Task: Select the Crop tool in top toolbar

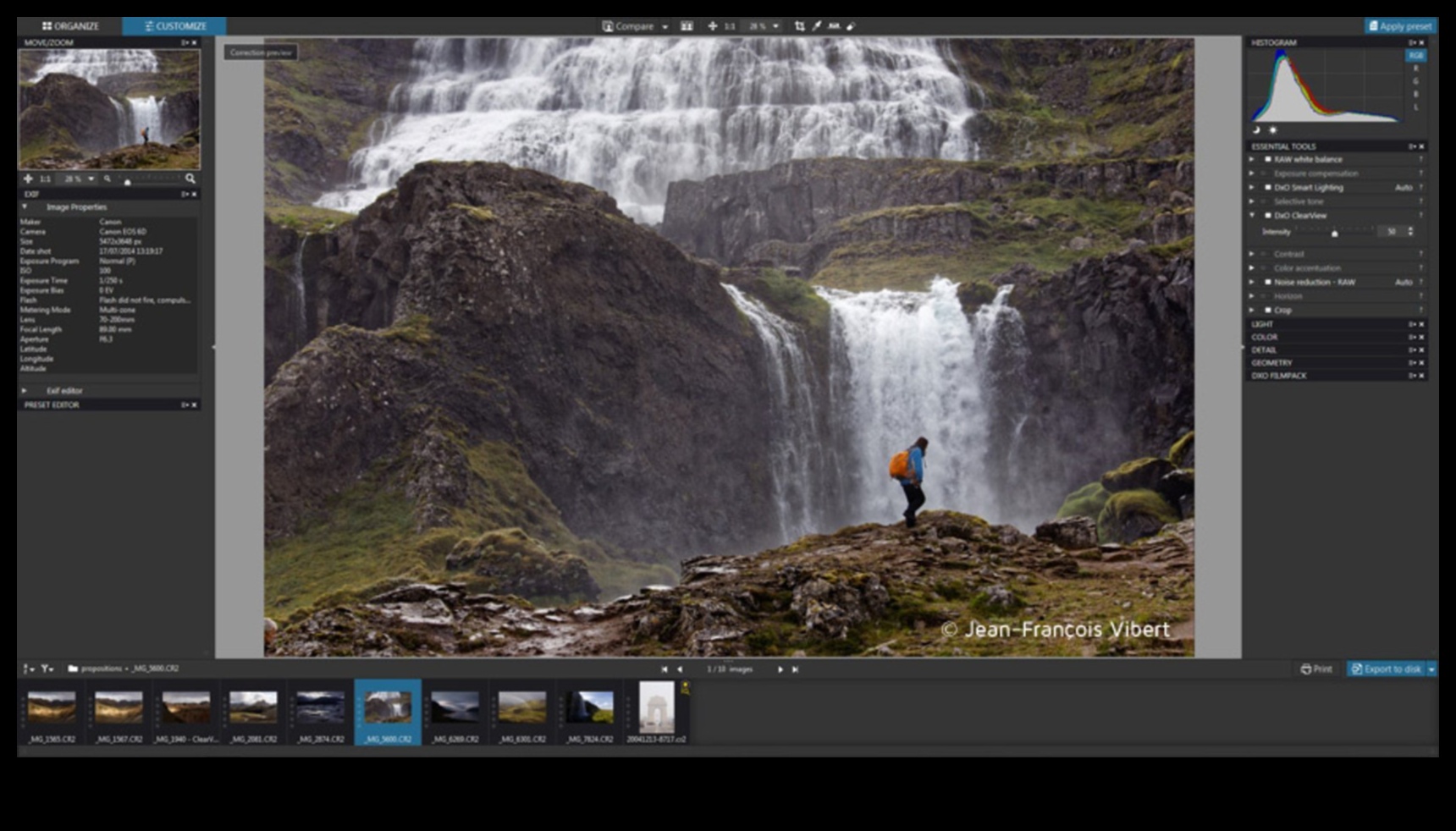Action: [799, 26]
